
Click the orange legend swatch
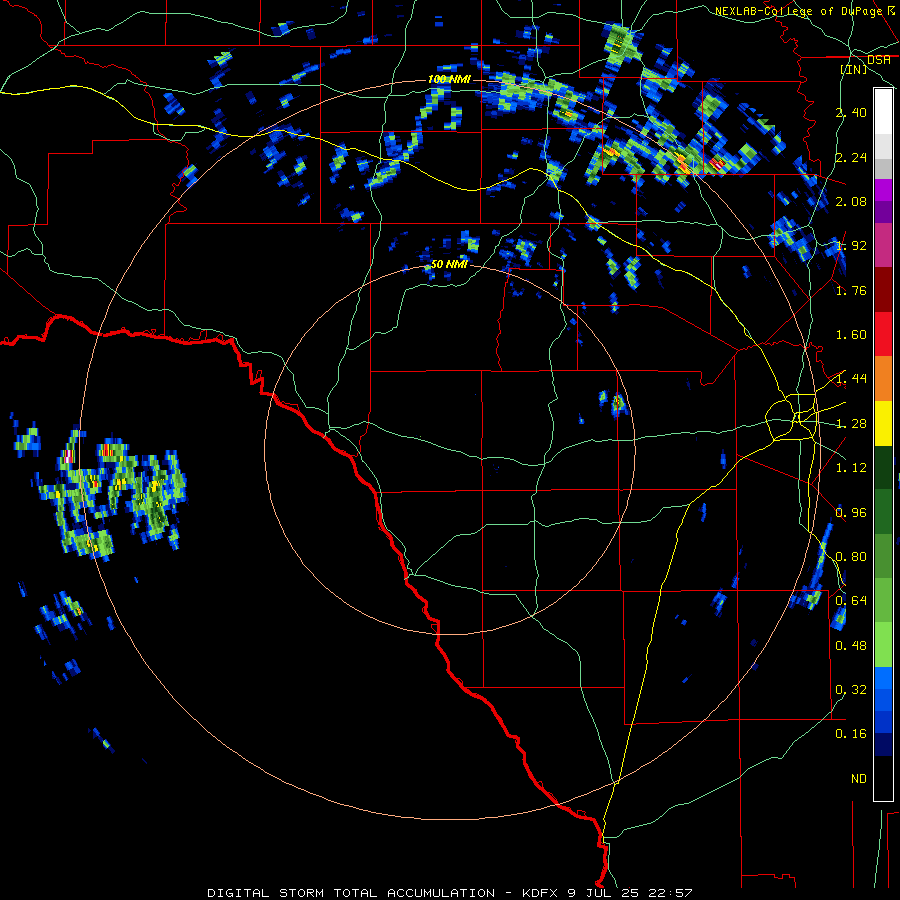click(x=883, y=379)
